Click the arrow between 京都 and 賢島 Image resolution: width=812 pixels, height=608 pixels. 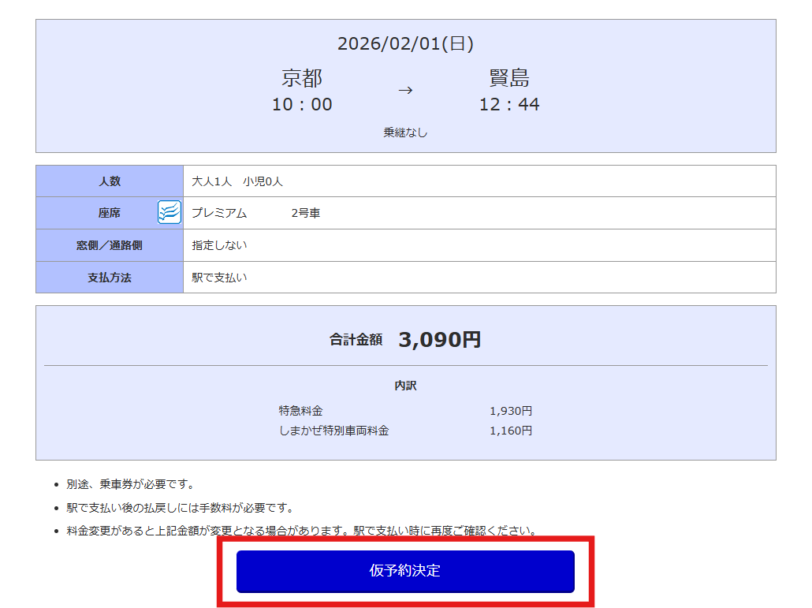pyautogui.click(x=405, y=90)
